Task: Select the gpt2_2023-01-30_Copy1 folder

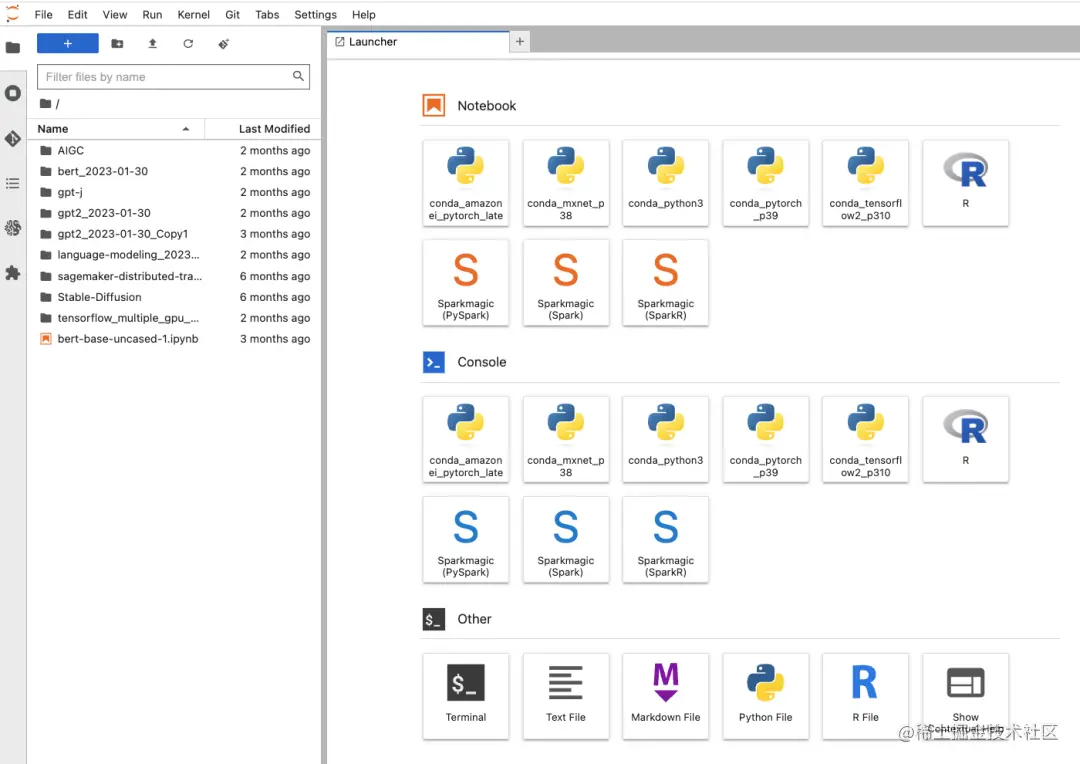Action: click(x=175, y=234)
